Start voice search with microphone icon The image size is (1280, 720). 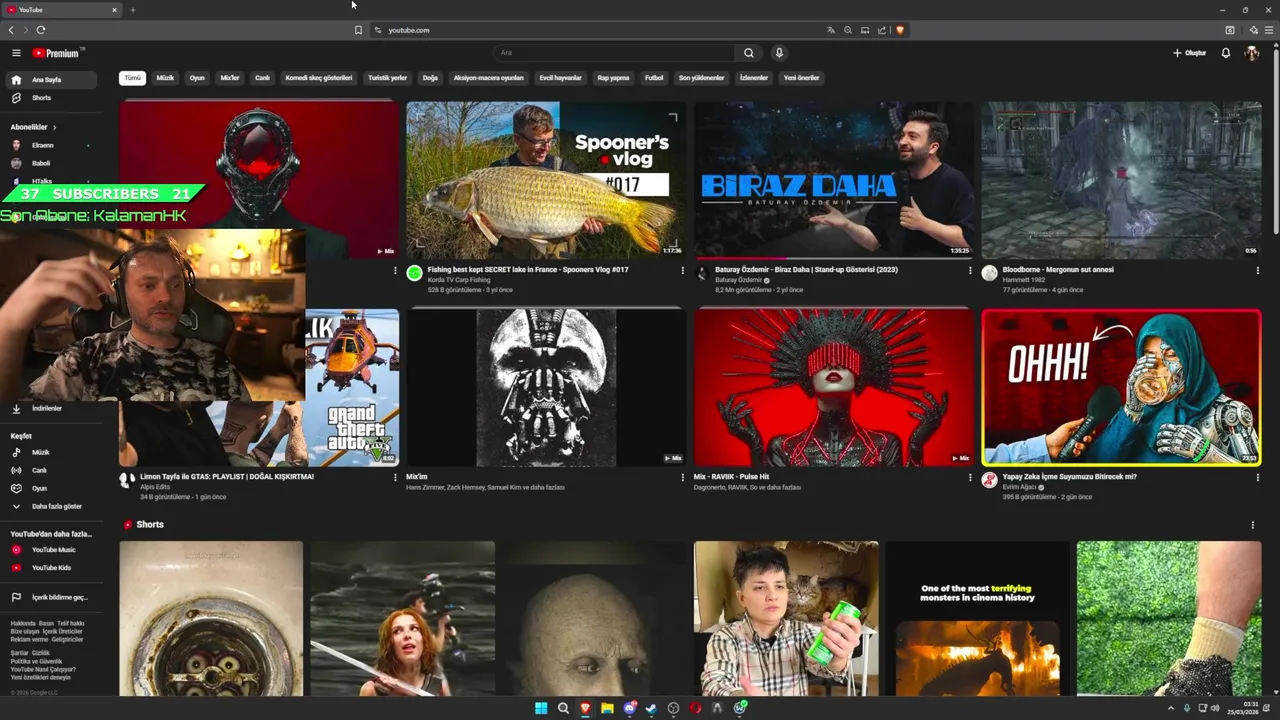(x=779, y=53)
